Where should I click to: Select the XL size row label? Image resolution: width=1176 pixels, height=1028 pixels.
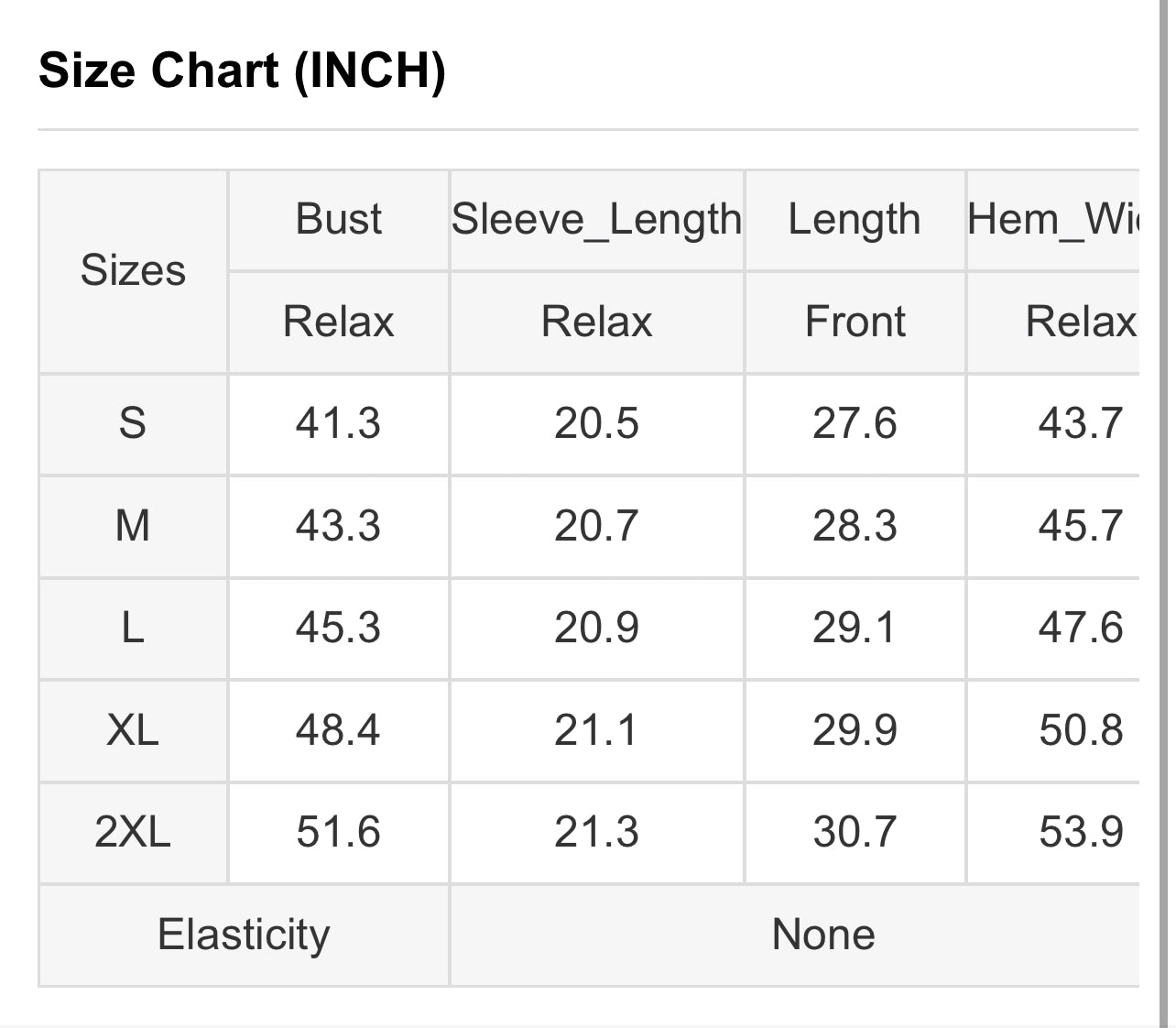coord(133,731)
